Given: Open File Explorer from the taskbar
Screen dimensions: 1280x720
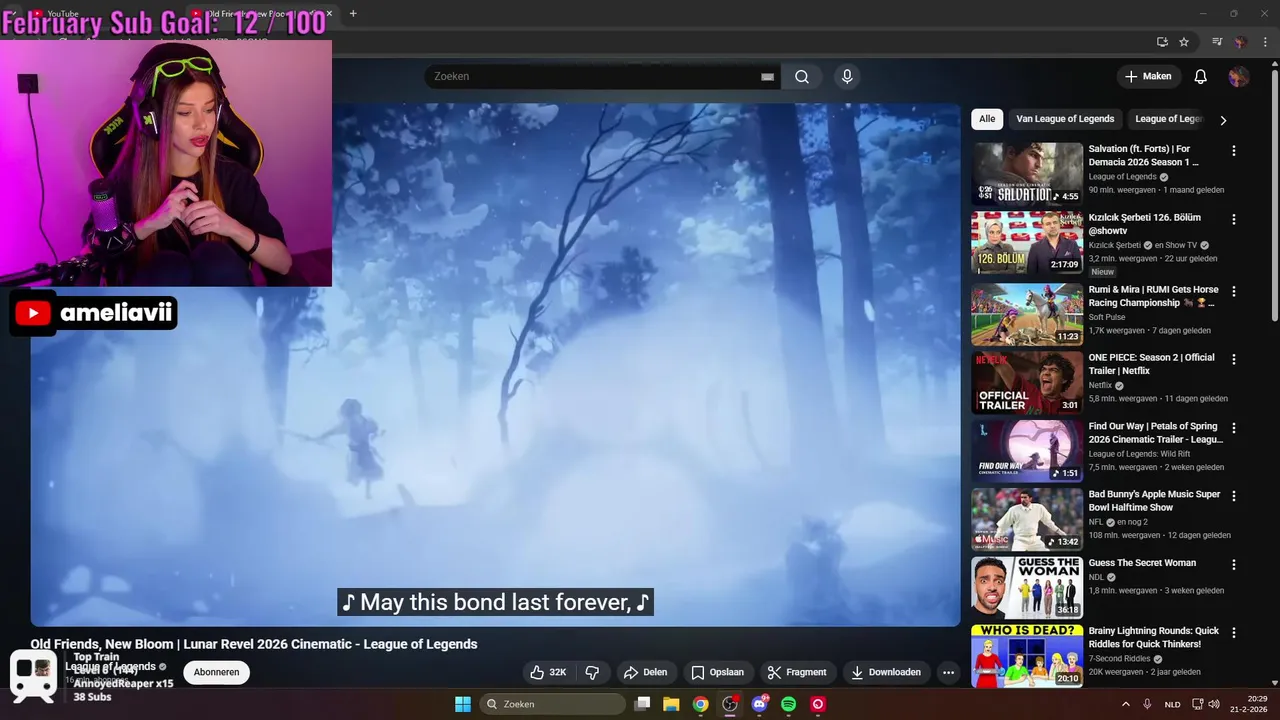Looking at the screenshot, I should pos(671,704).
